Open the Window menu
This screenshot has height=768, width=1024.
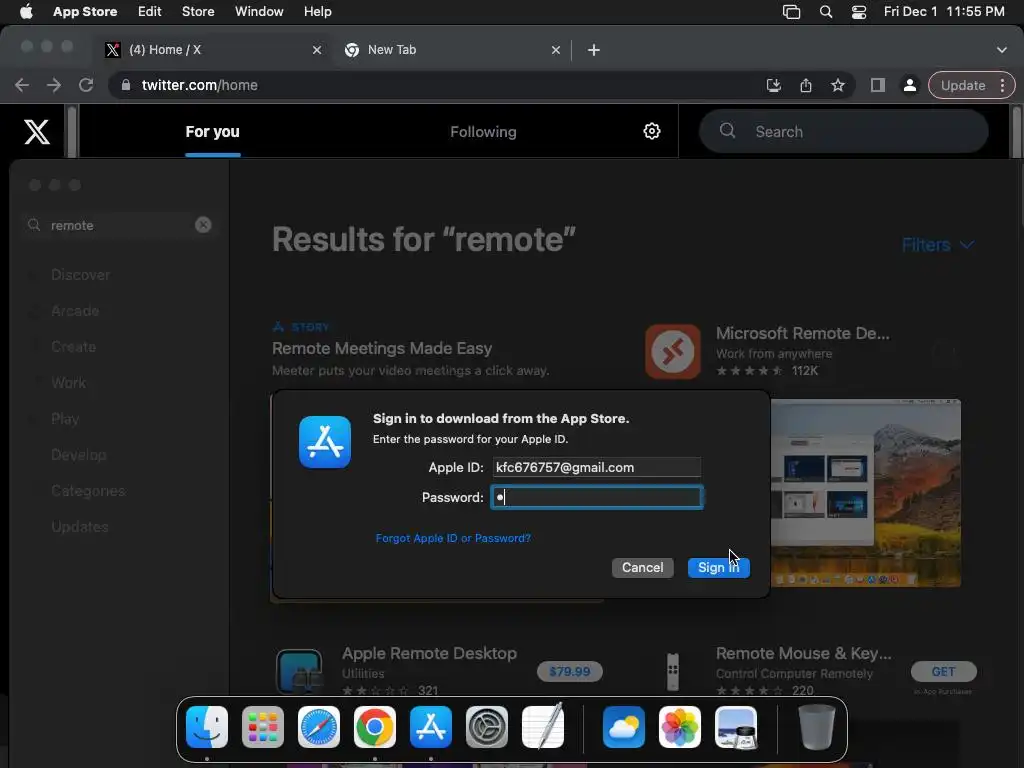[x=259, y=12]
